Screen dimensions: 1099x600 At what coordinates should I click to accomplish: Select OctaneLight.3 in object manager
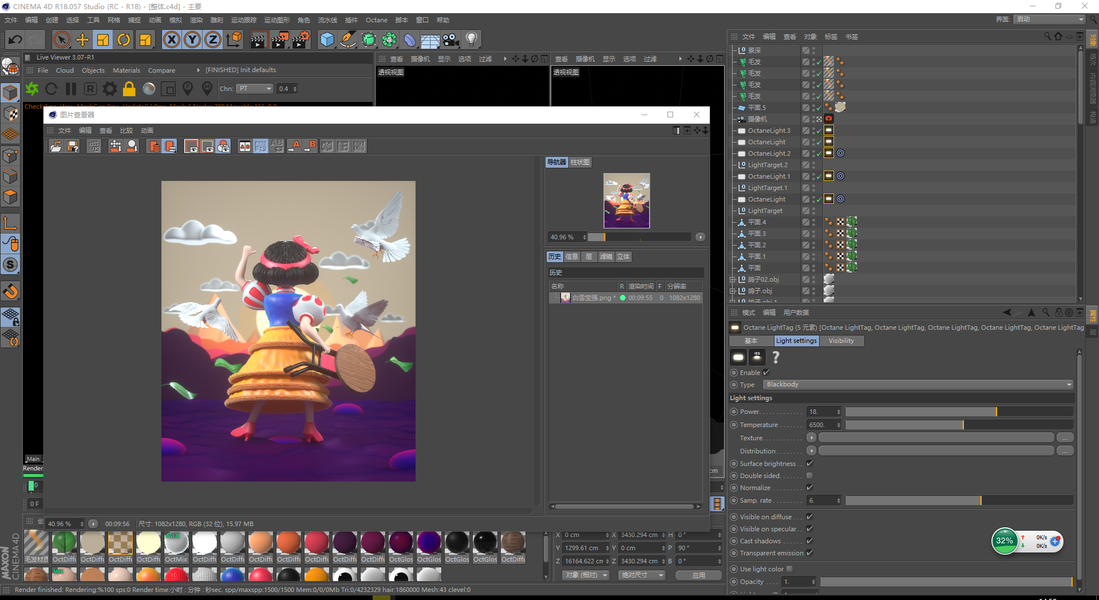point(768,130)
